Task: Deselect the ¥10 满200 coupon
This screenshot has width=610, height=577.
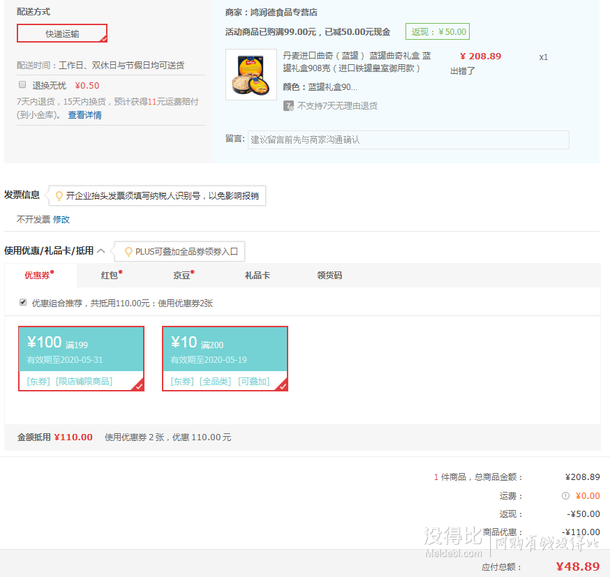Action: tap(225, 358)
